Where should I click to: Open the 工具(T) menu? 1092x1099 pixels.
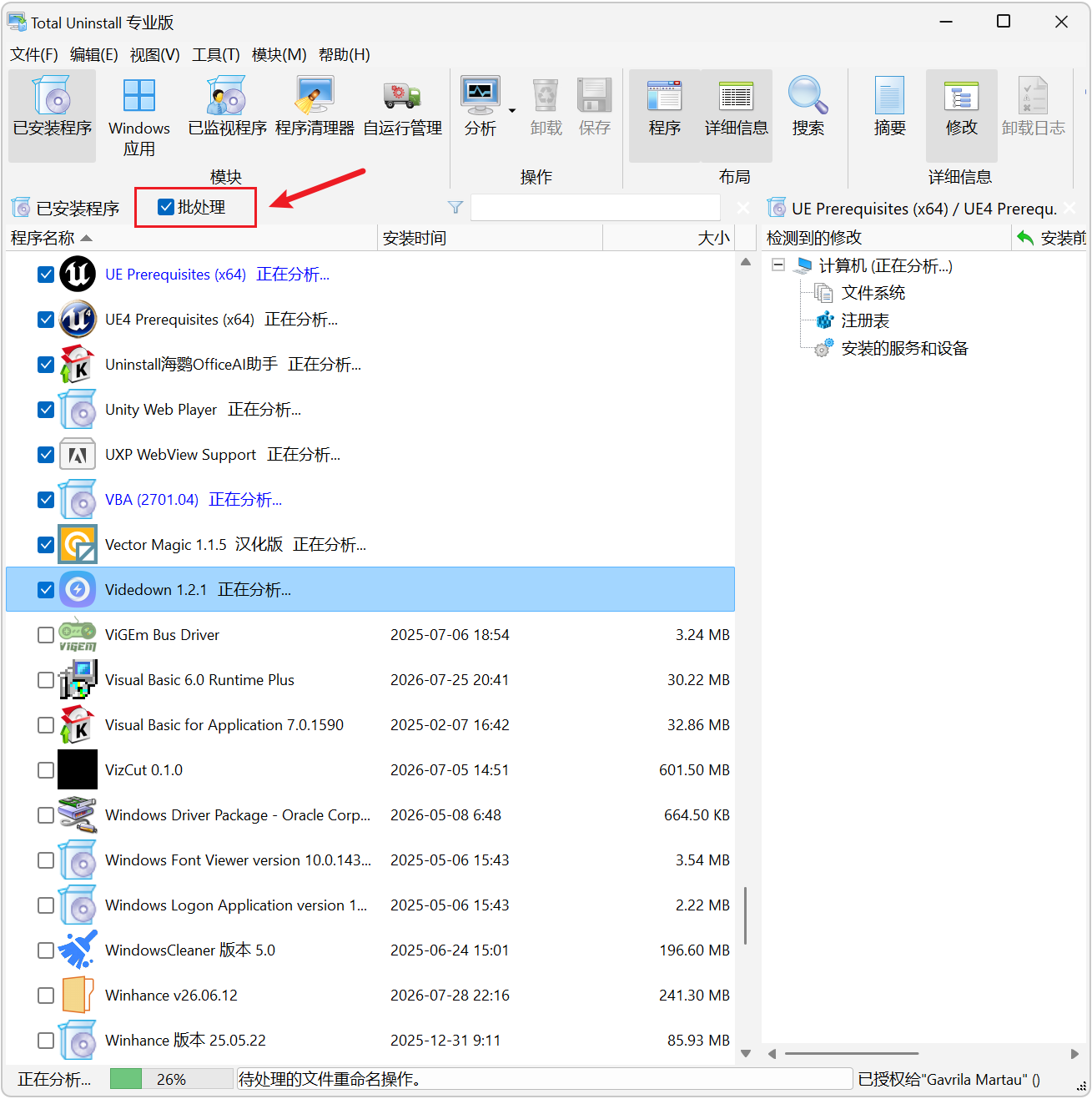tap(216, 54)
